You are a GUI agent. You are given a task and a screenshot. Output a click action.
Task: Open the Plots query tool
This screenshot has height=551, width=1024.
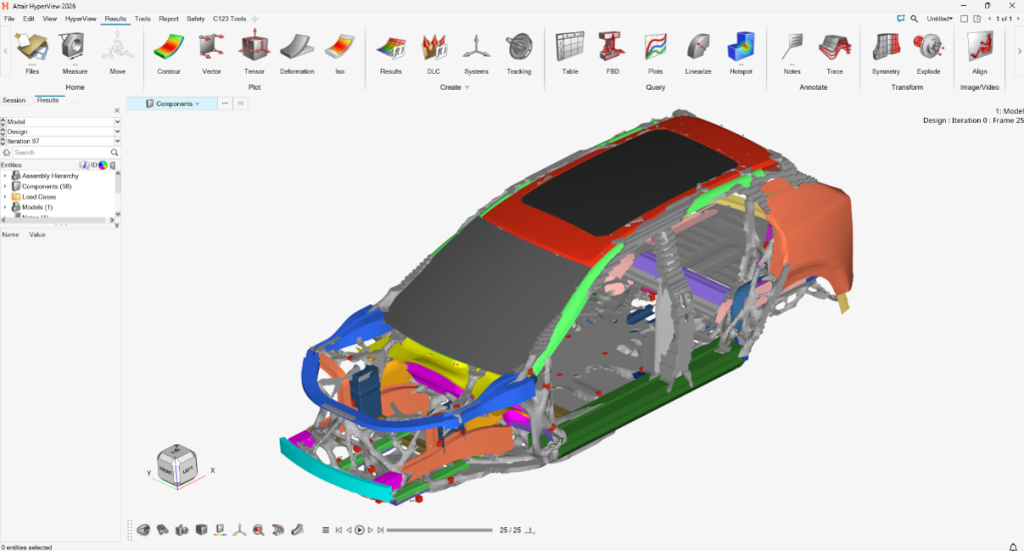656,52
